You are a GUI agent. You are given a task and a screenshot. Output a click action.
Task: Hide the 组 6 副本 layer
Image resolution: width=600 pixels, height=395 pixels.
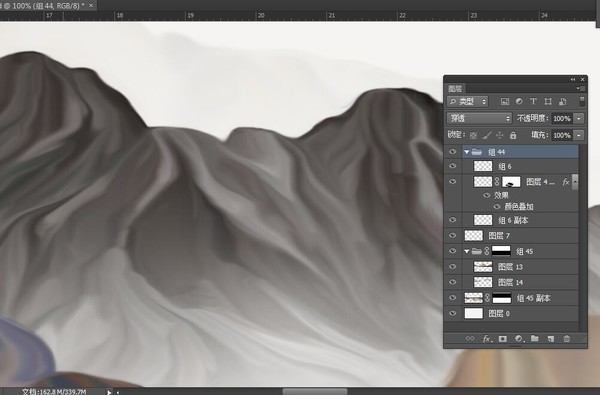tap(453, 220)
